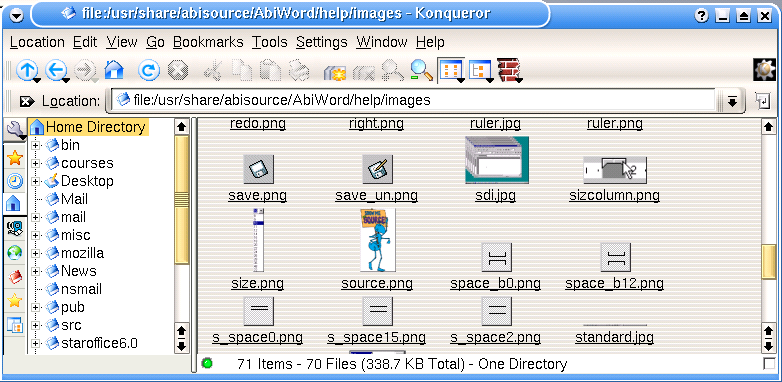Viewport: 782px width, 382px height.
Task: Open the Home Directory sidebar tab
Action: (14, 204)
